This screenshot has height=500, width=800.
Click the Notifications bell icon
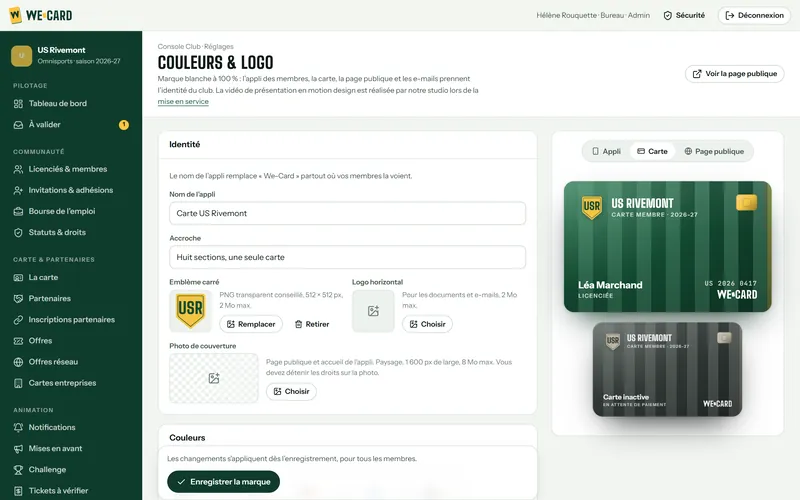pyautogui.click(x=18, y=428)
